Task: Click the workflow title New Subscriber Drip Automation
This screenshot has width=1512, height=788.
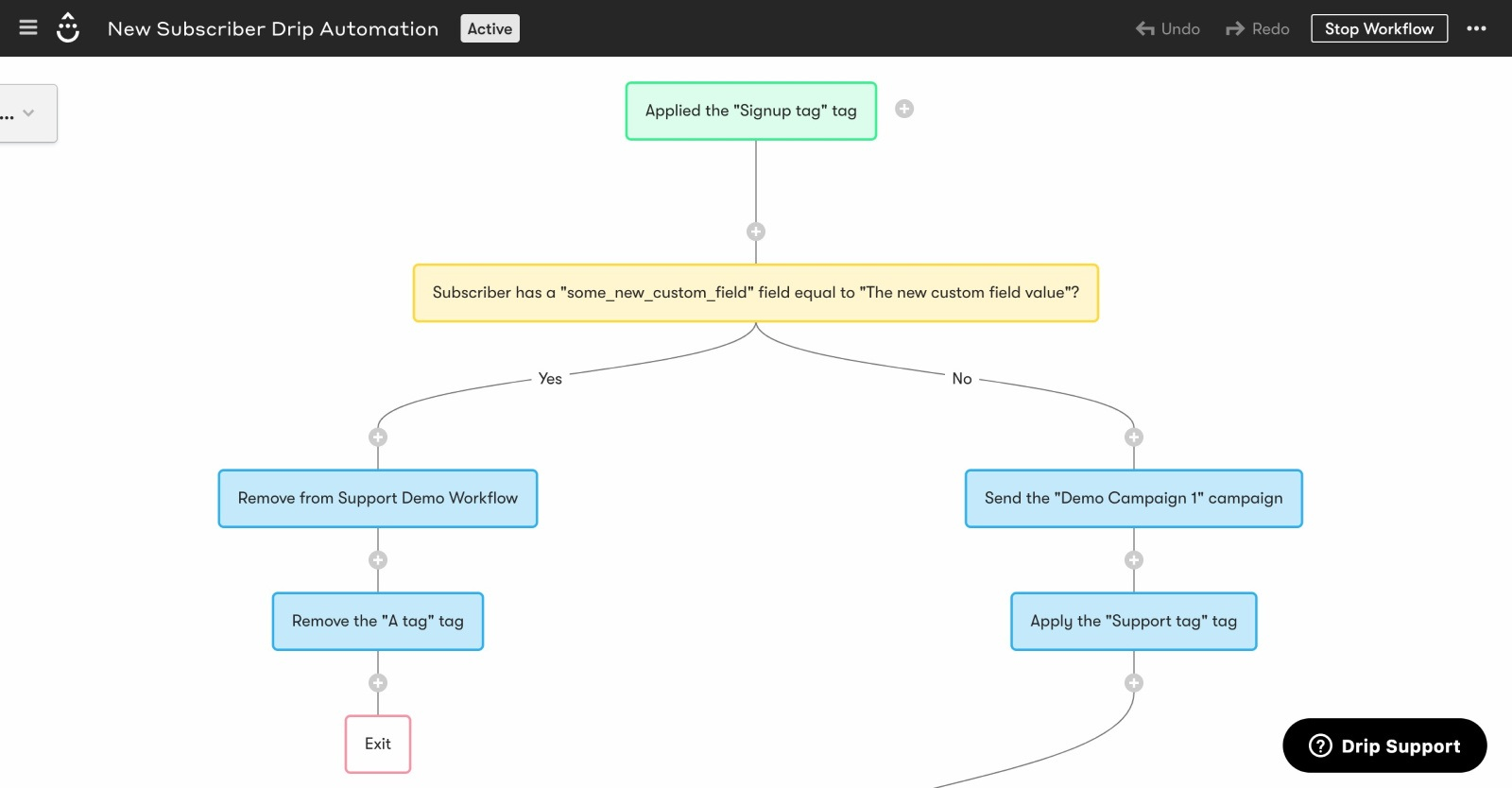Action: [x=273, y=28]
